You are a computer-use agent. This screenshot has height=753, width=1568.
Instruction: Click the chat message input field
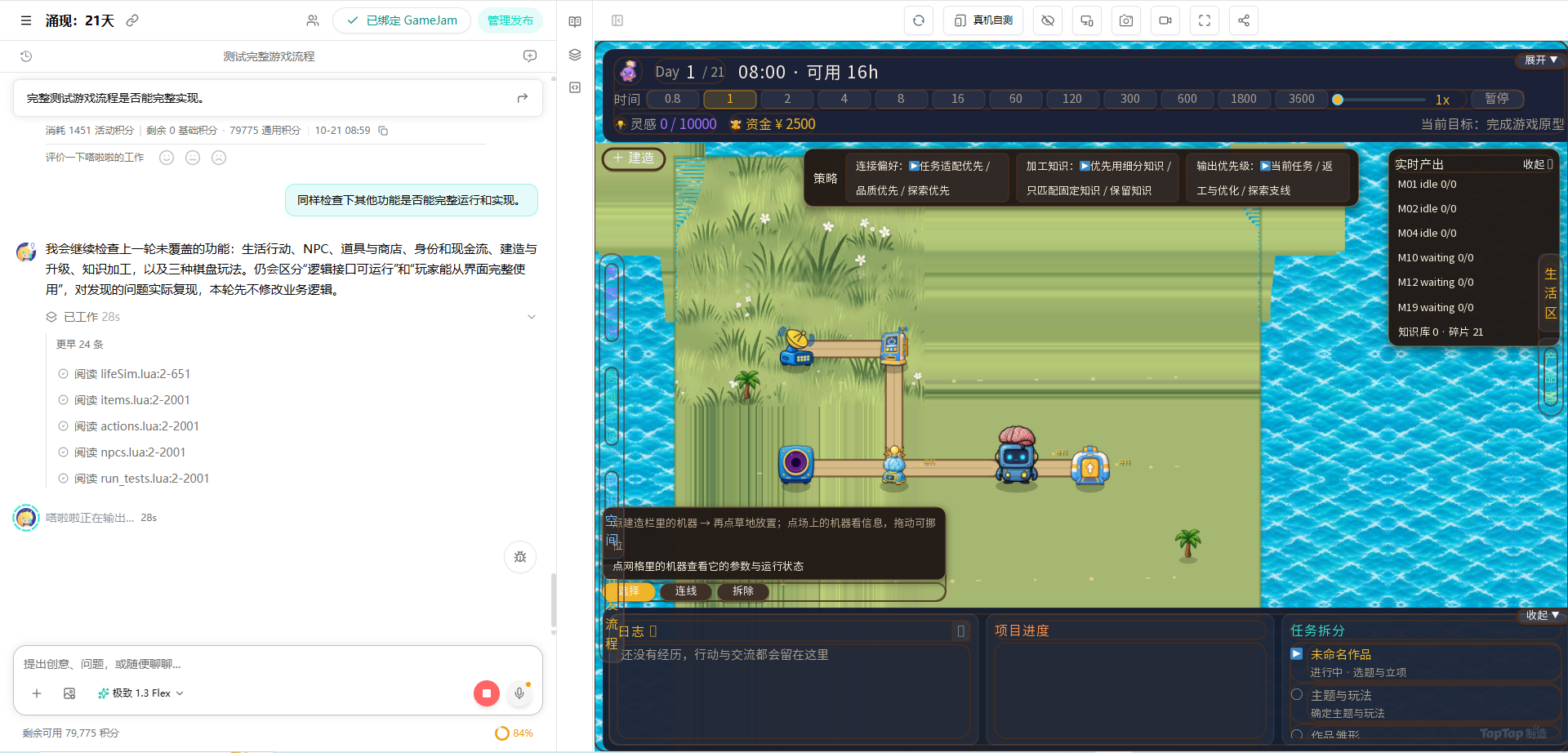click(278, 664)
